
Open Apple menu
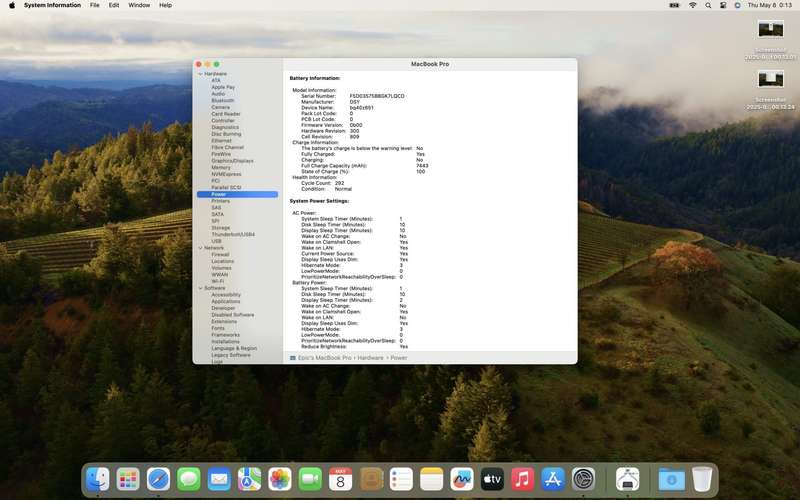12,5
